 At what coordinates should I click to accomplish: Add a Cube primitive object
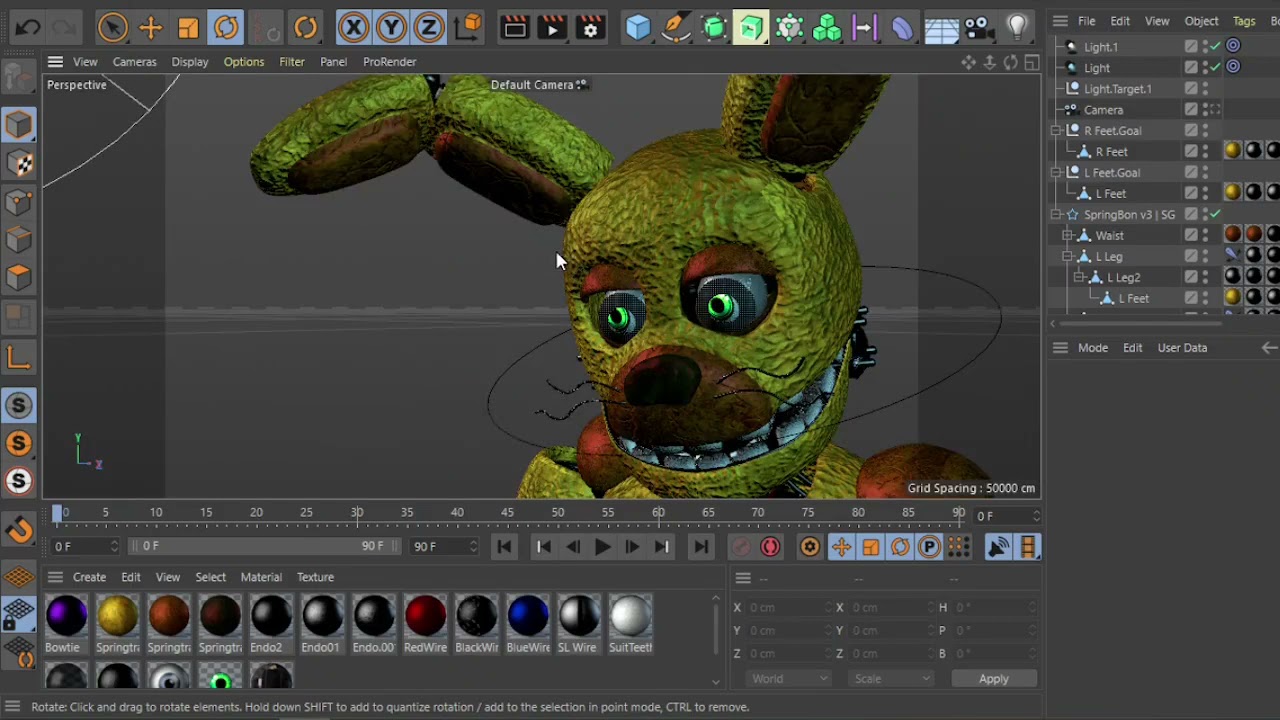coord(638,27)
